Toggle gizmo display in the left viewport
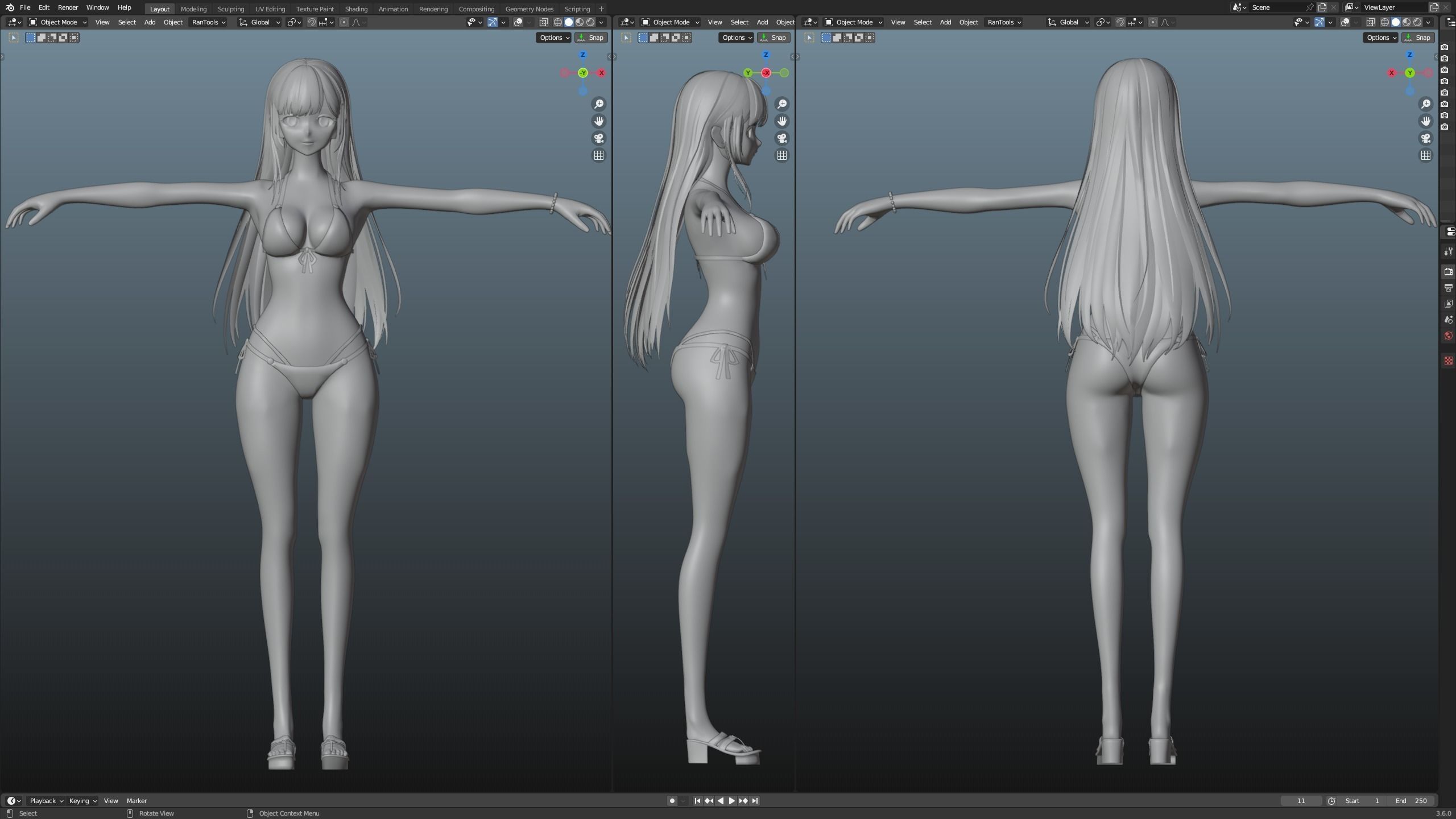Image resolution: width=1456 pixels, height=819 pixels. pyautogui.click(x=493, y=22)
